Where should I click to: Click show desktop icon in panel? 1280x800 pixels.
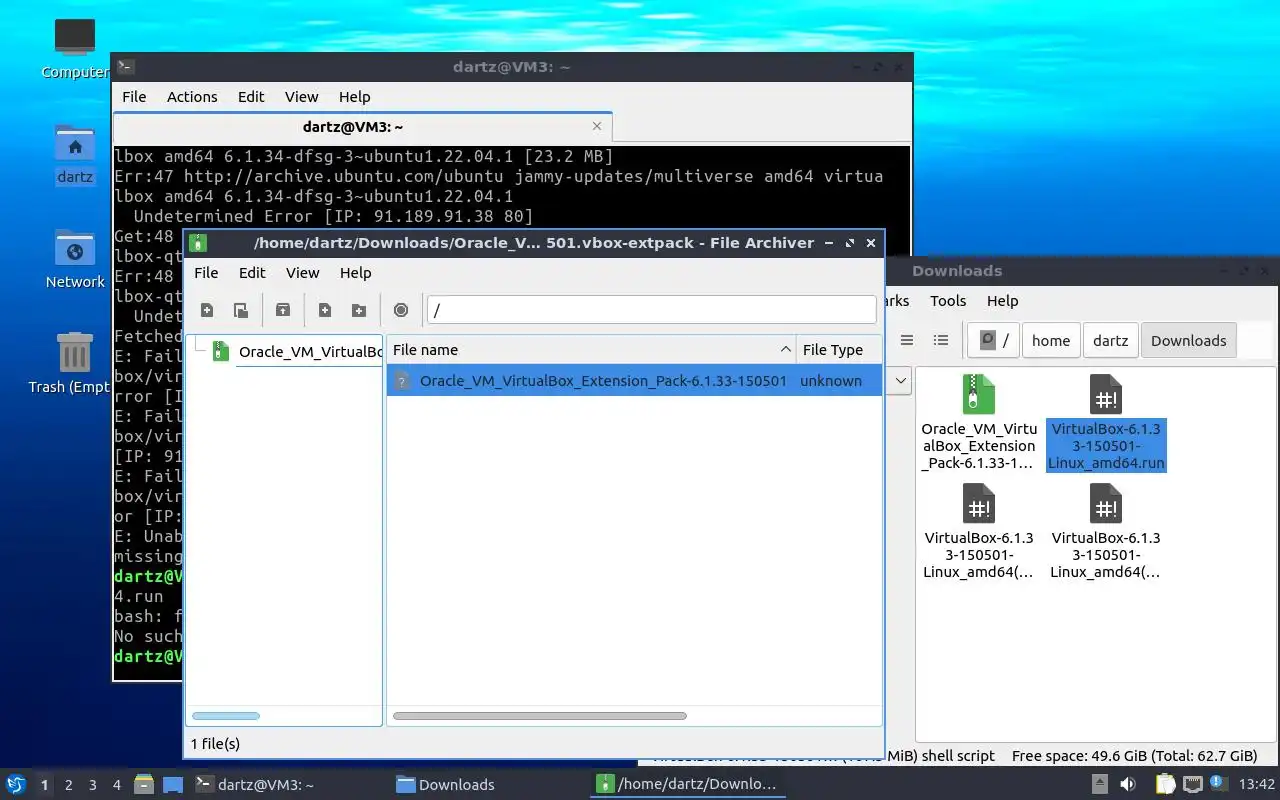[172, 784]
